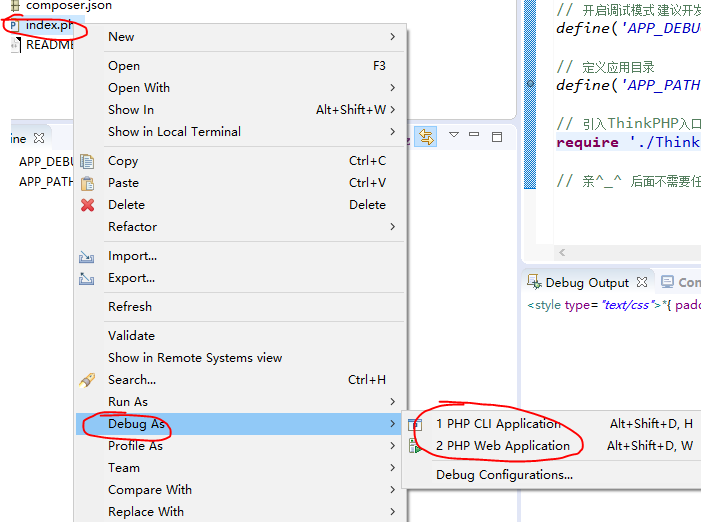Close the Outline view tab
701x522 pixels.
[39, 138]
